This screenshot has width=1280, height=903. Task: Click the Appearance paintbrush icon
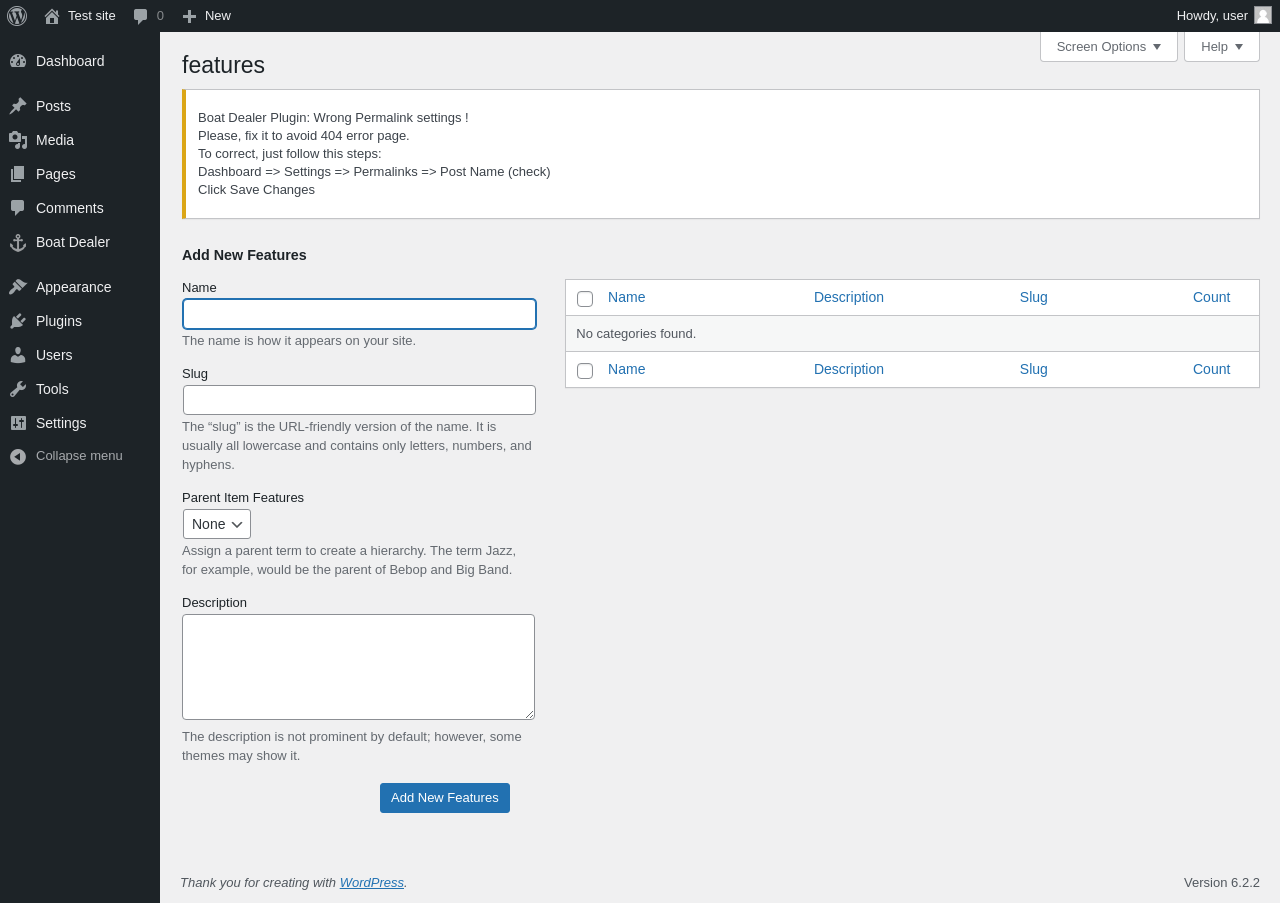point(18,287)
